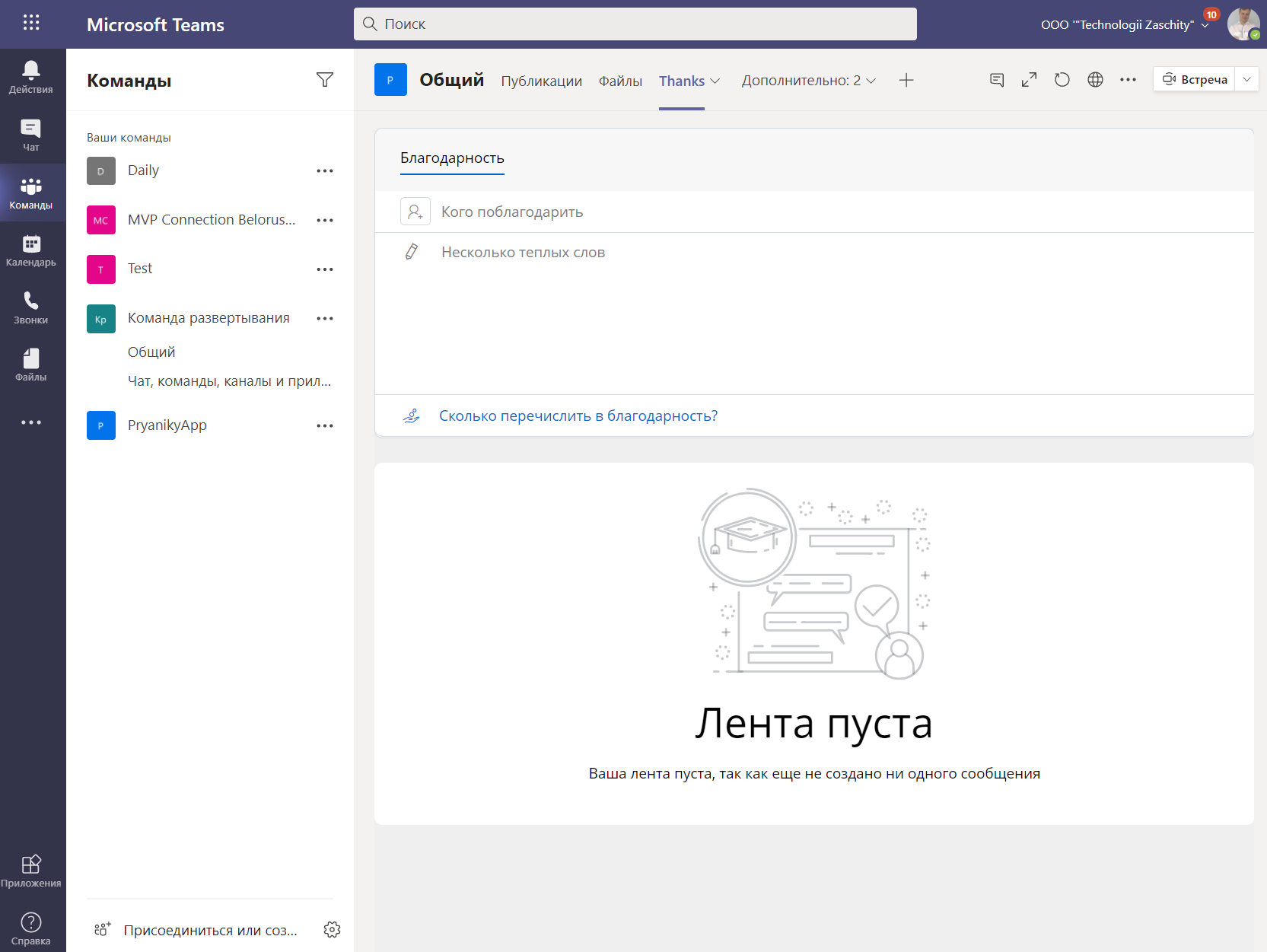Go to Teams (Команды) section
This screenshot has width=1267, height=952.
31,193
